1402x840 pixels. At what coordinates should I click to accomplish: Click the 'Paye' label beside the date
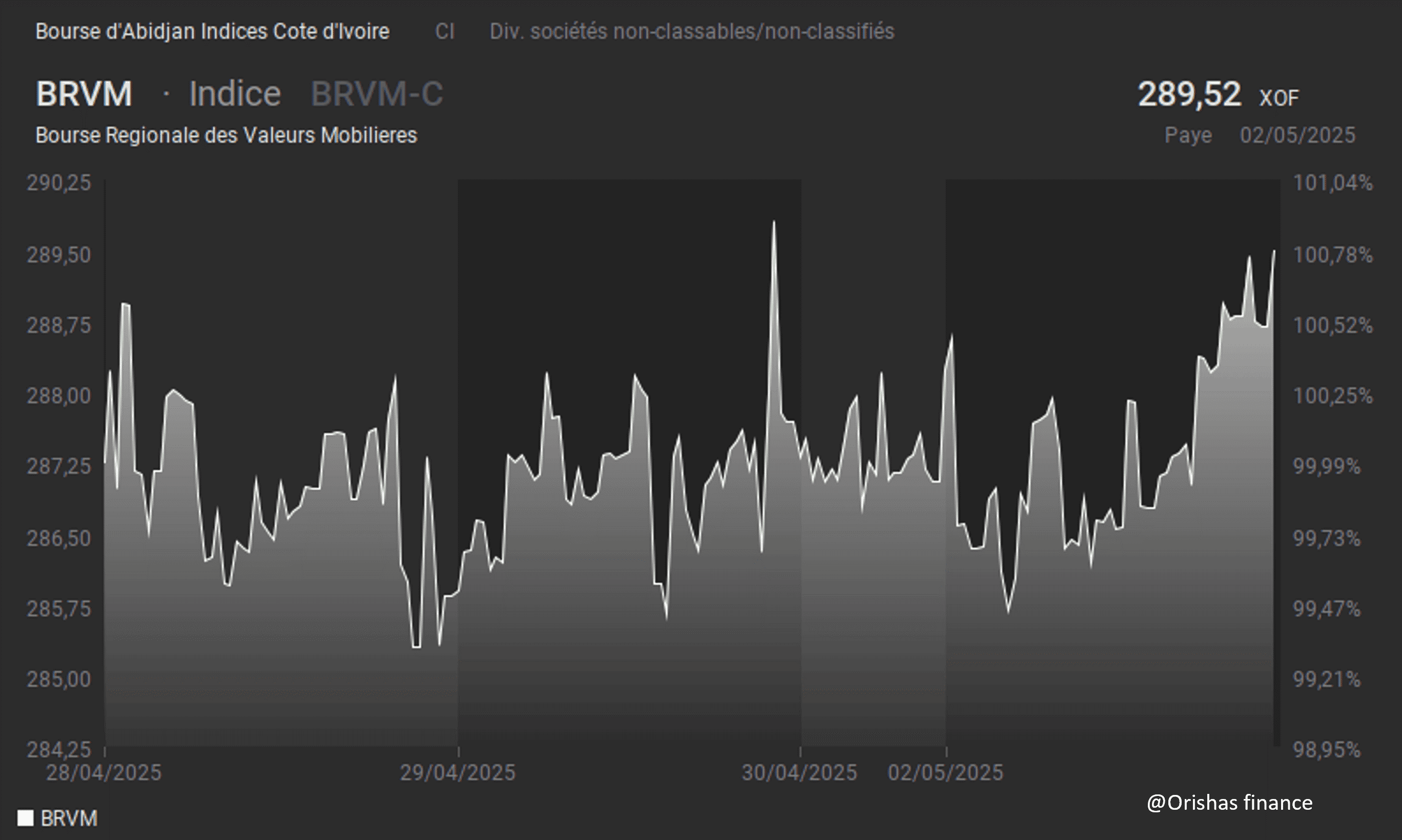[1188, 135]
